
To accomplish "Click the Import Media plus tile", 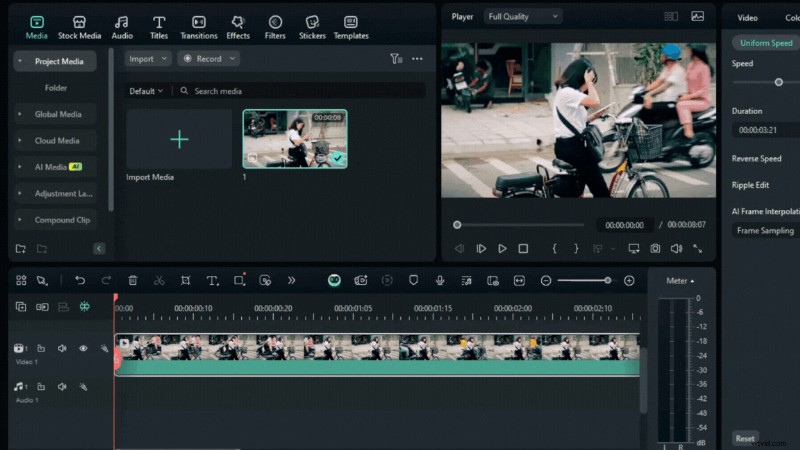I will click(x=179, y=139).
